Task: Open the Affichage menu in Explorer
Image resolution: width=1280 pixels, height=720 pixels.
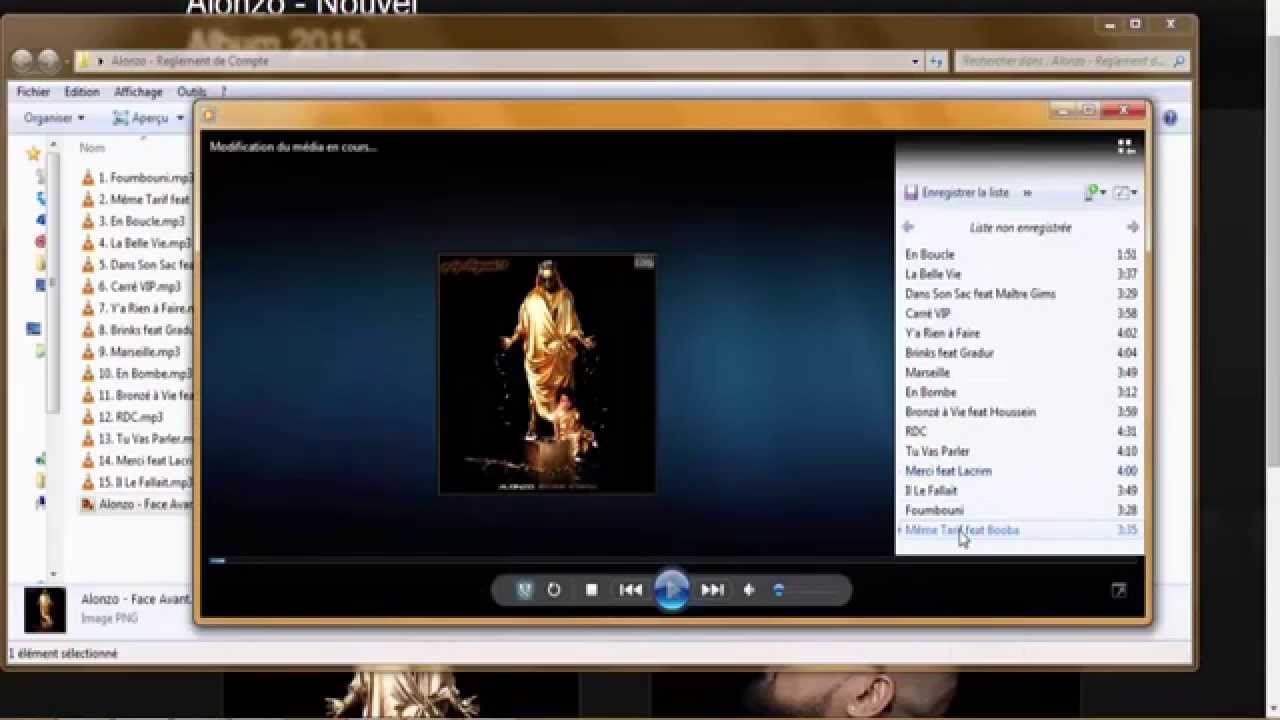Action: pyautogui.click(x=138, y=91)
